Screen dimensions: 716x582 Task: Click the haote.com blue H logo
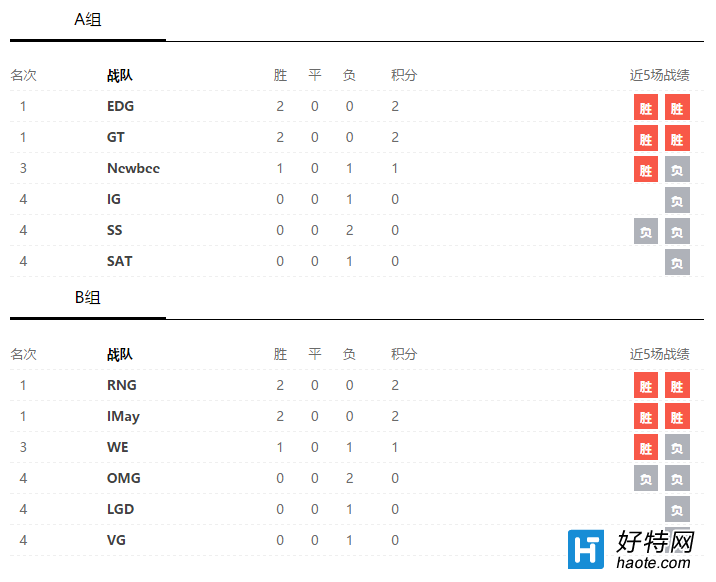point(586,550)
